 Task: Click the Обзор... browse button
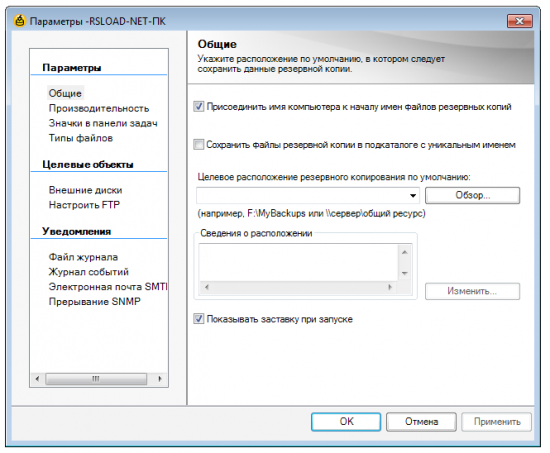pos(472,195)
